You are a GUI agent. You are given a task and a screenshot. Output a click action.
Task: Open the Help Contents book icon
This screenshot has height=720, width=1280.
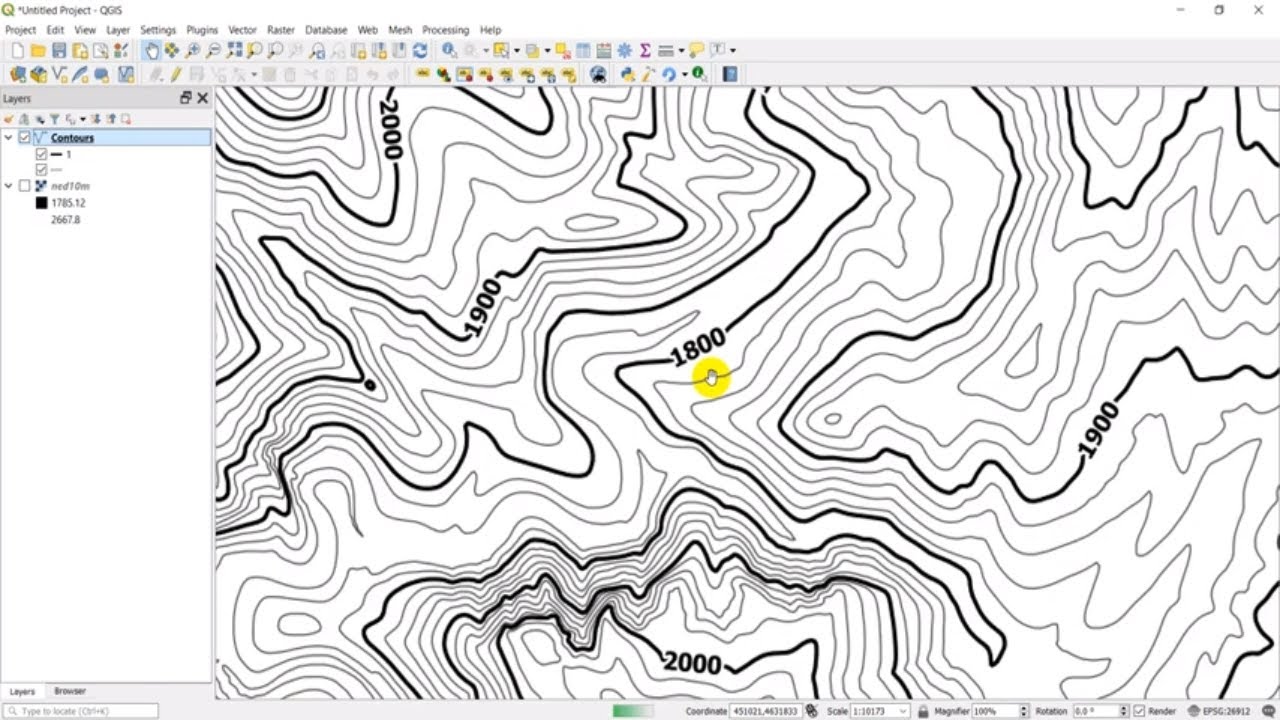(730, 74)
